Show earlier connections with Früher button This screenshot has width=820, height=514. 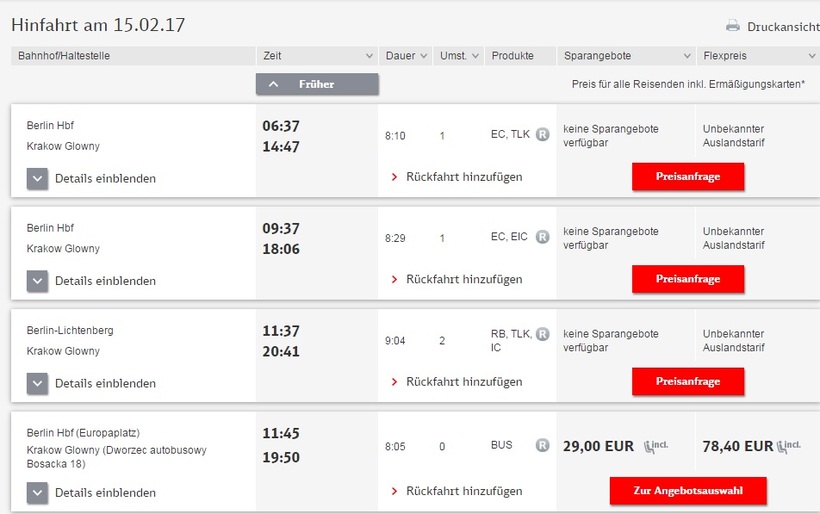317,84
